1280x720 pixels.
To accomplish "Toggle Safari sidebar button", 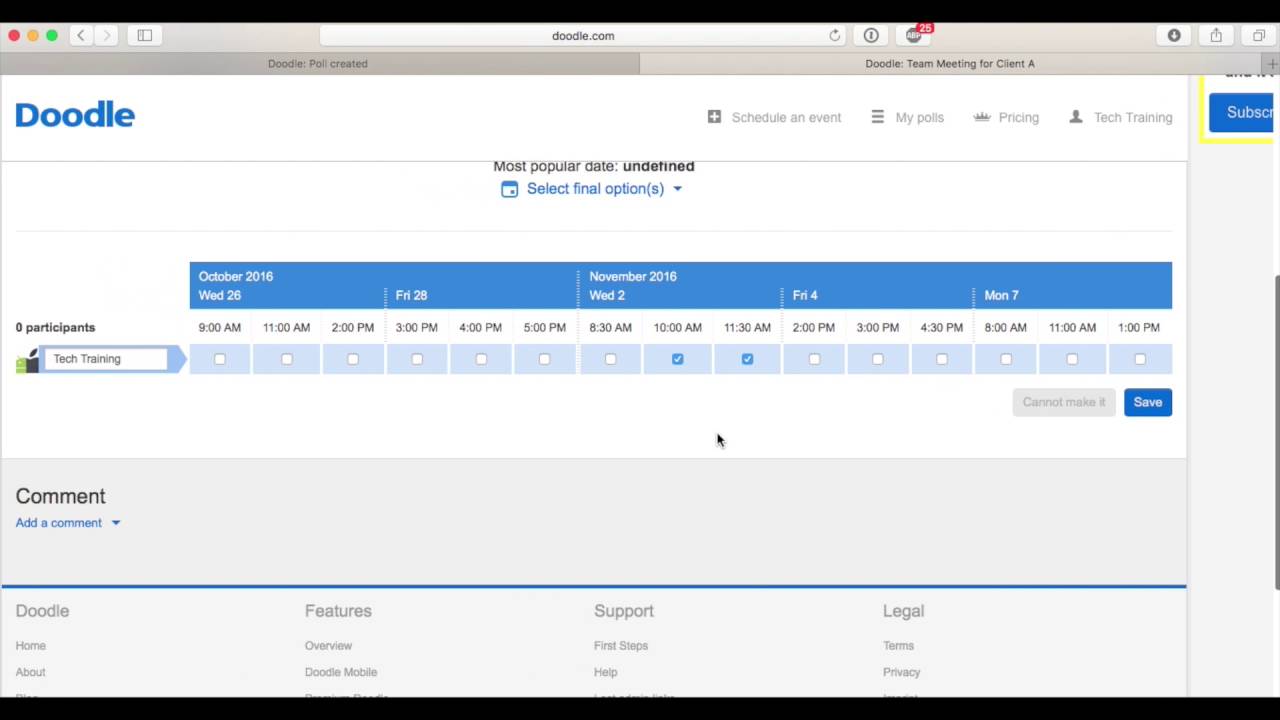I will coord(144,35).
